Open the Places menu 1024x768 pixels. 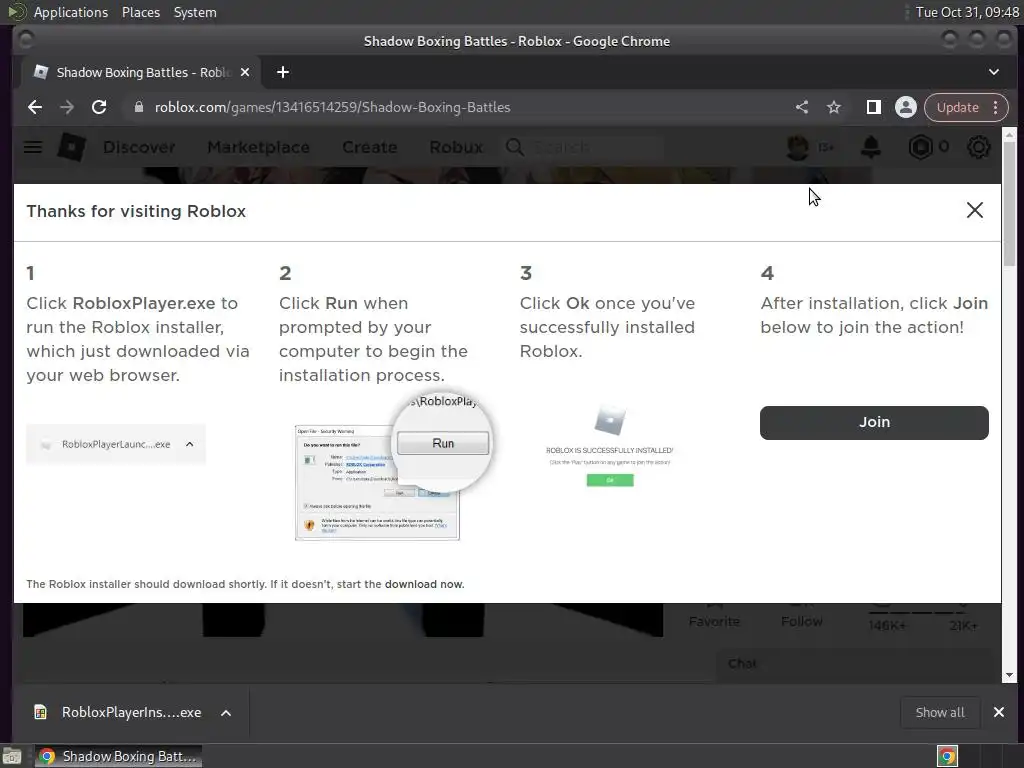140,12
